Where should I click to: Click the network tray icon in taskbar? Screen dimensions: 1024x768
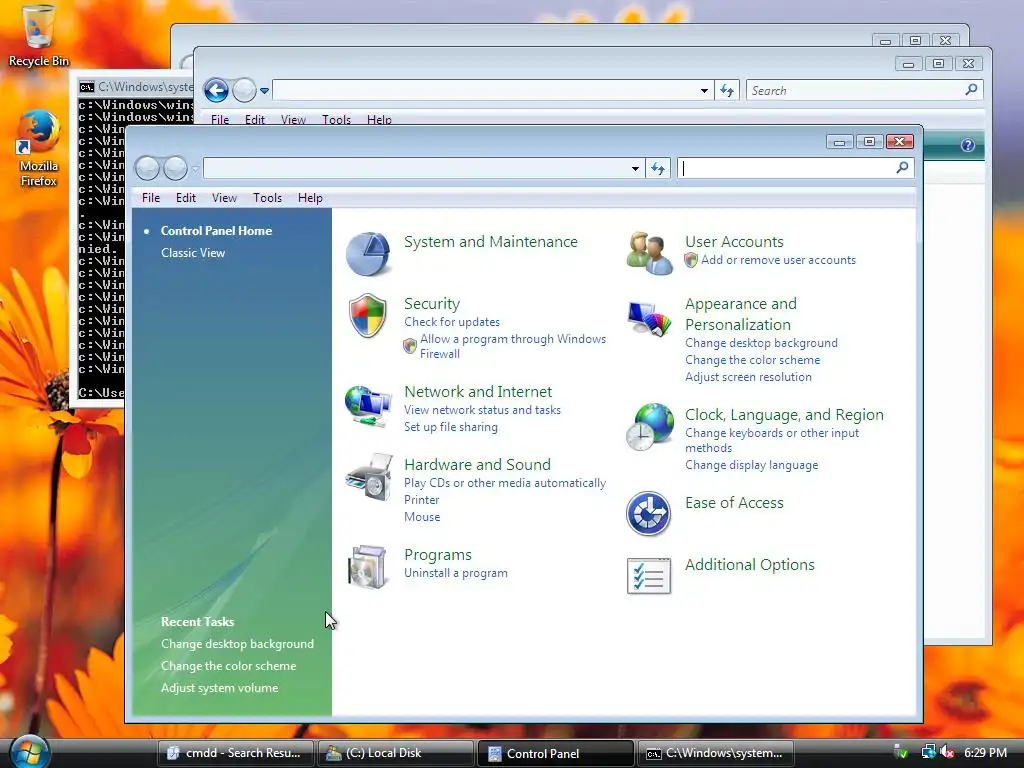927,752
